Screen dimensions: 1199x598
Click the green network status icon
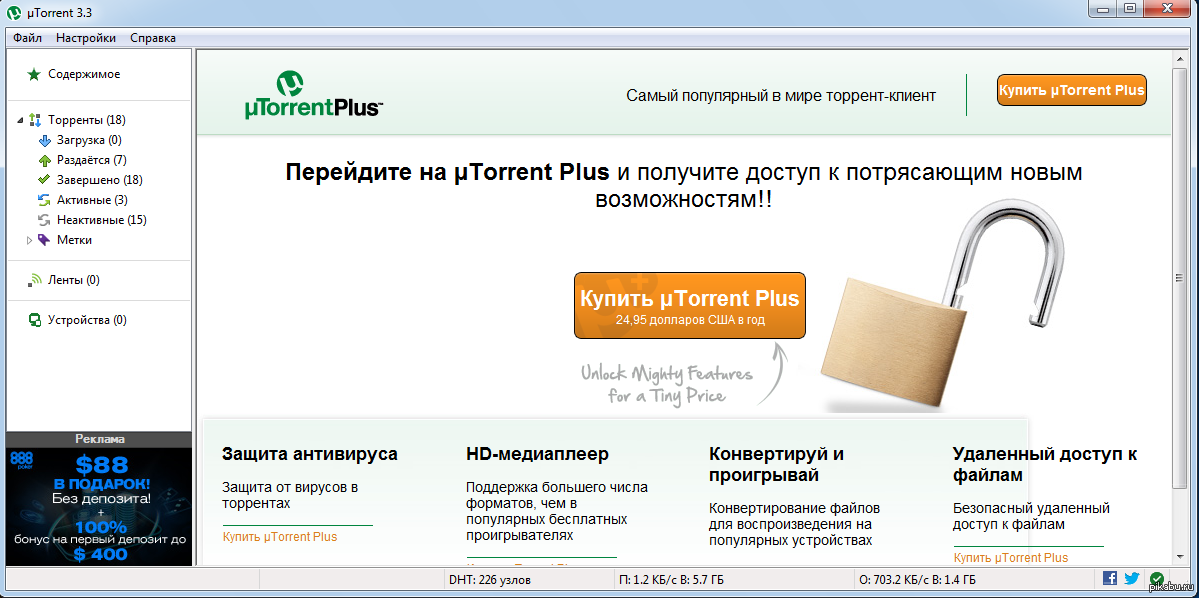1156,579
